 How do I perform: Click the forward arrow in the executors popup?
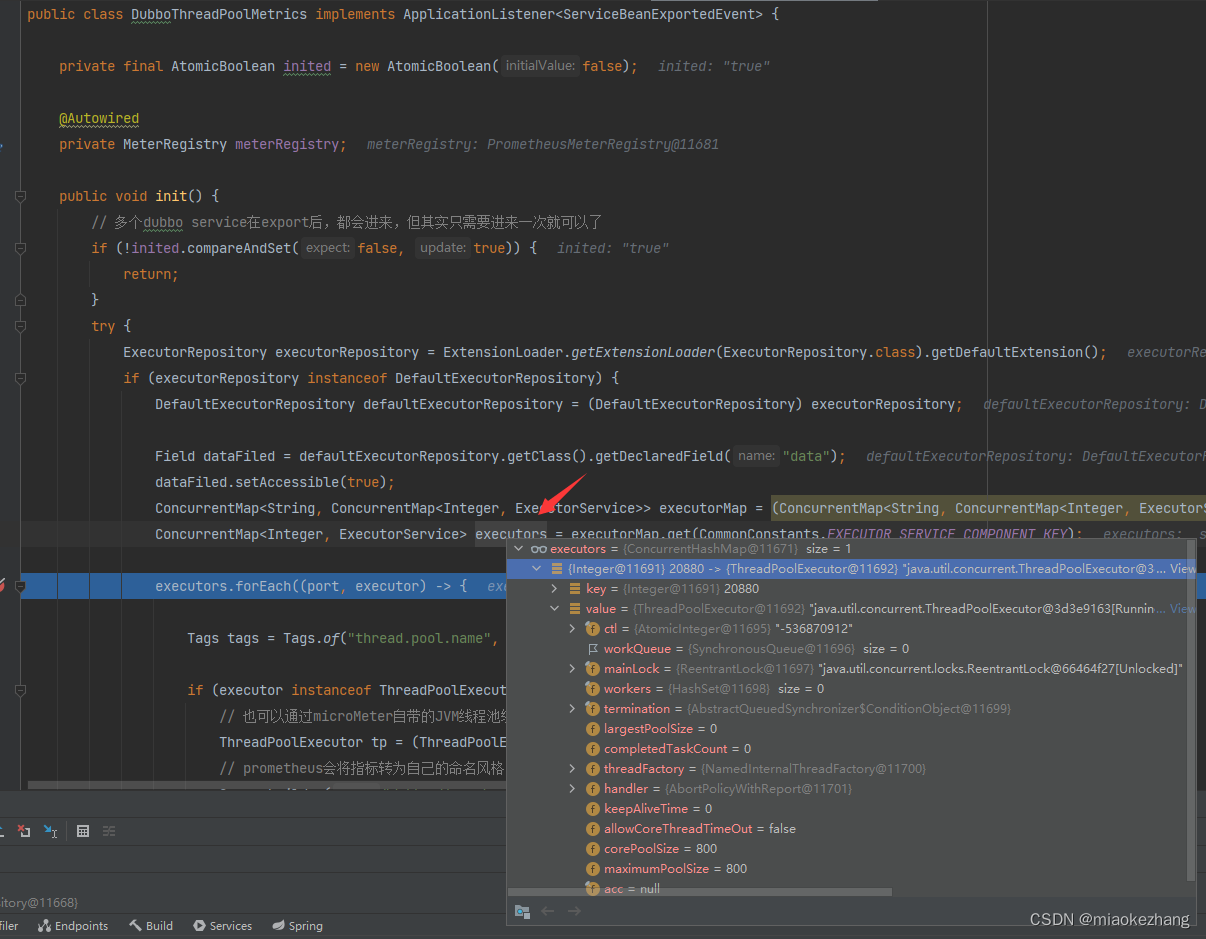[x=574, y=911]
